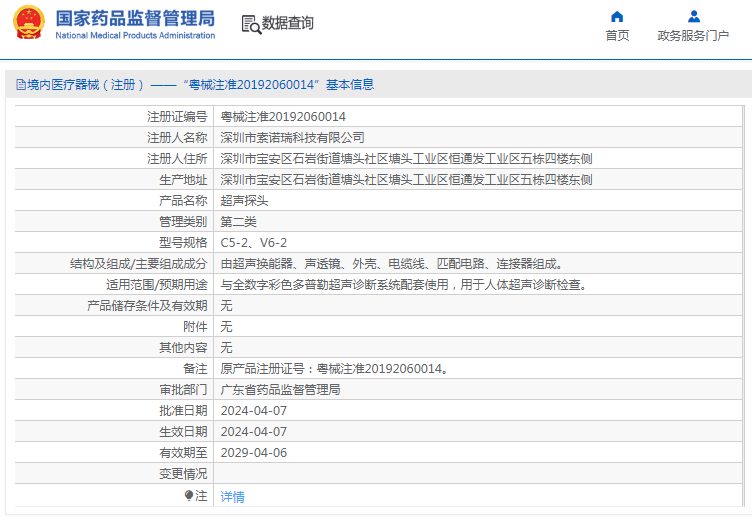Click the 注册人住所 label
752x520 pixels.
click(x=177, y=159)
